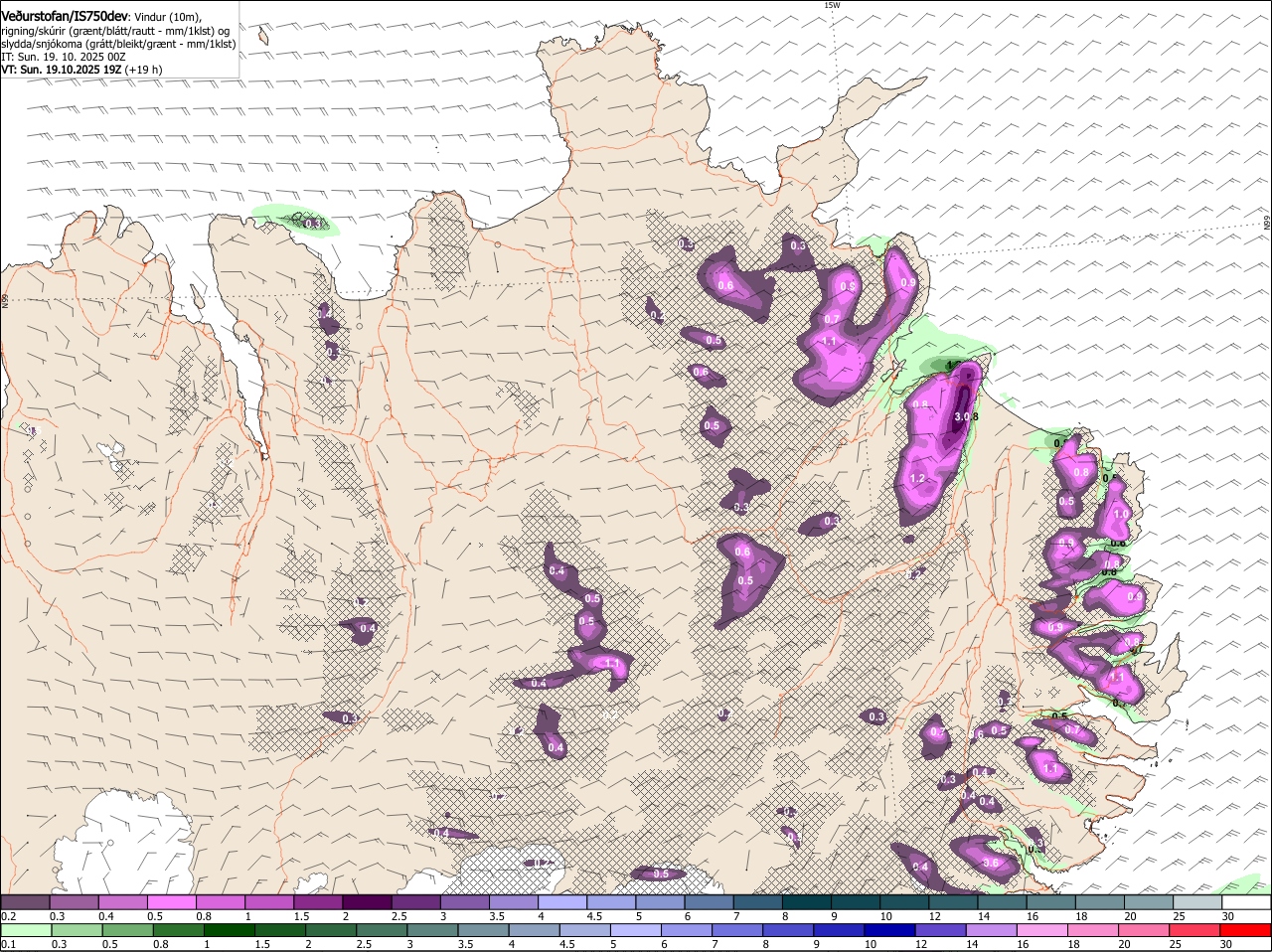Select the upper legend swatch starting at 0.5
This screenshot has width=1272, height=952.
(172, 901)
